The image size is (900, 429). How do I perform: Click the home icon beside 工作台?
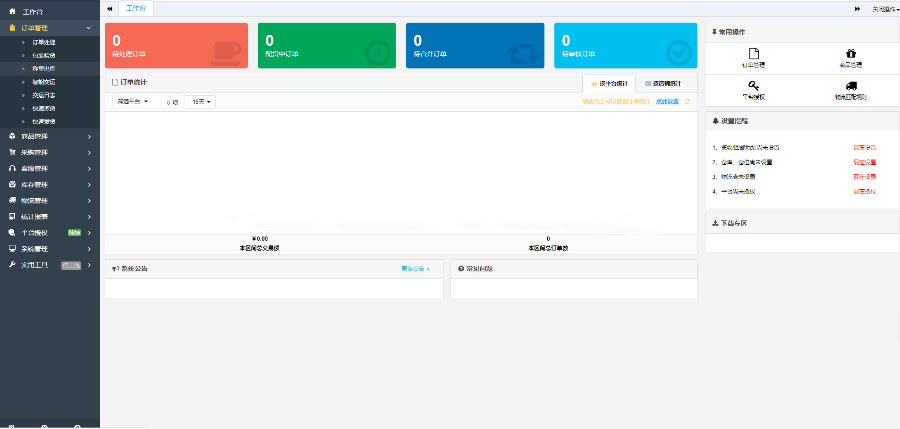click(x=12, y=11)
